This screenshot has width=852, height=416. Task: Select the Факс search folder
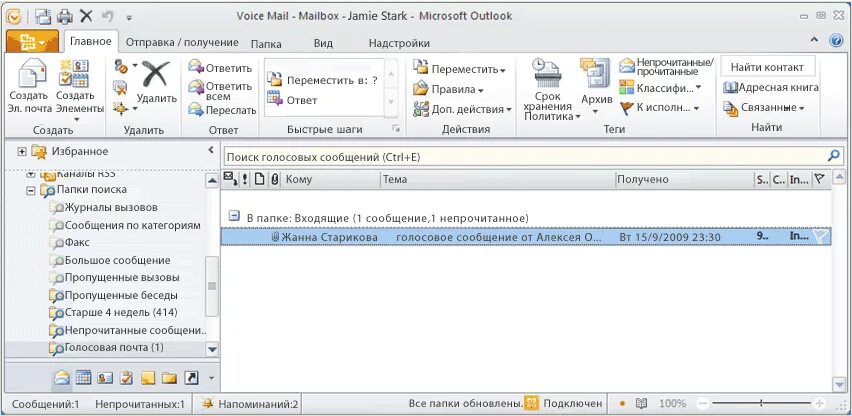click(x=70, y=242)
